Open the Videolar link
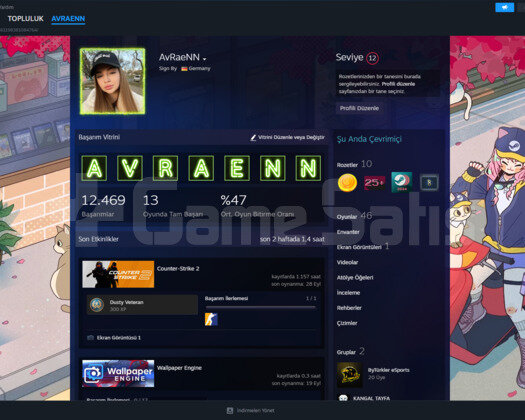Viewport: 525px width, 420px height. coord(347,262)
